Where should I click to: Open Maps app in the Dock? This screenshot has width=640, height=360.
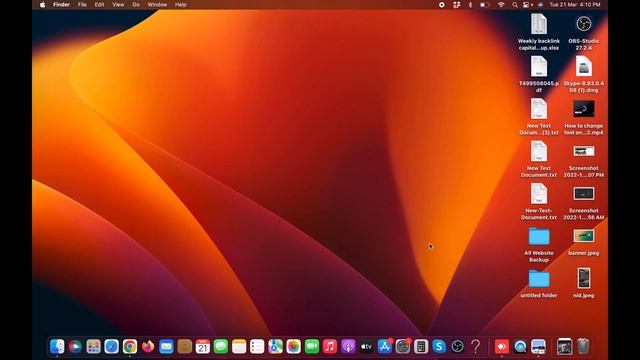click(276, 347)
